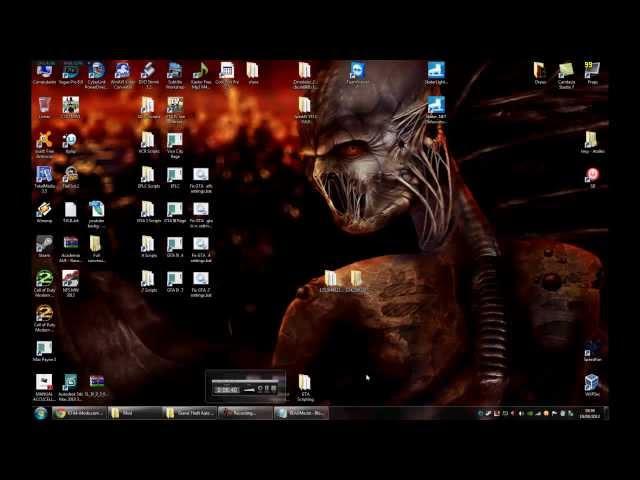The width and height of the screenshot is (640, 480).
Task: Launch the NFS MW 2012 shortcut
Action: point(71,283)
